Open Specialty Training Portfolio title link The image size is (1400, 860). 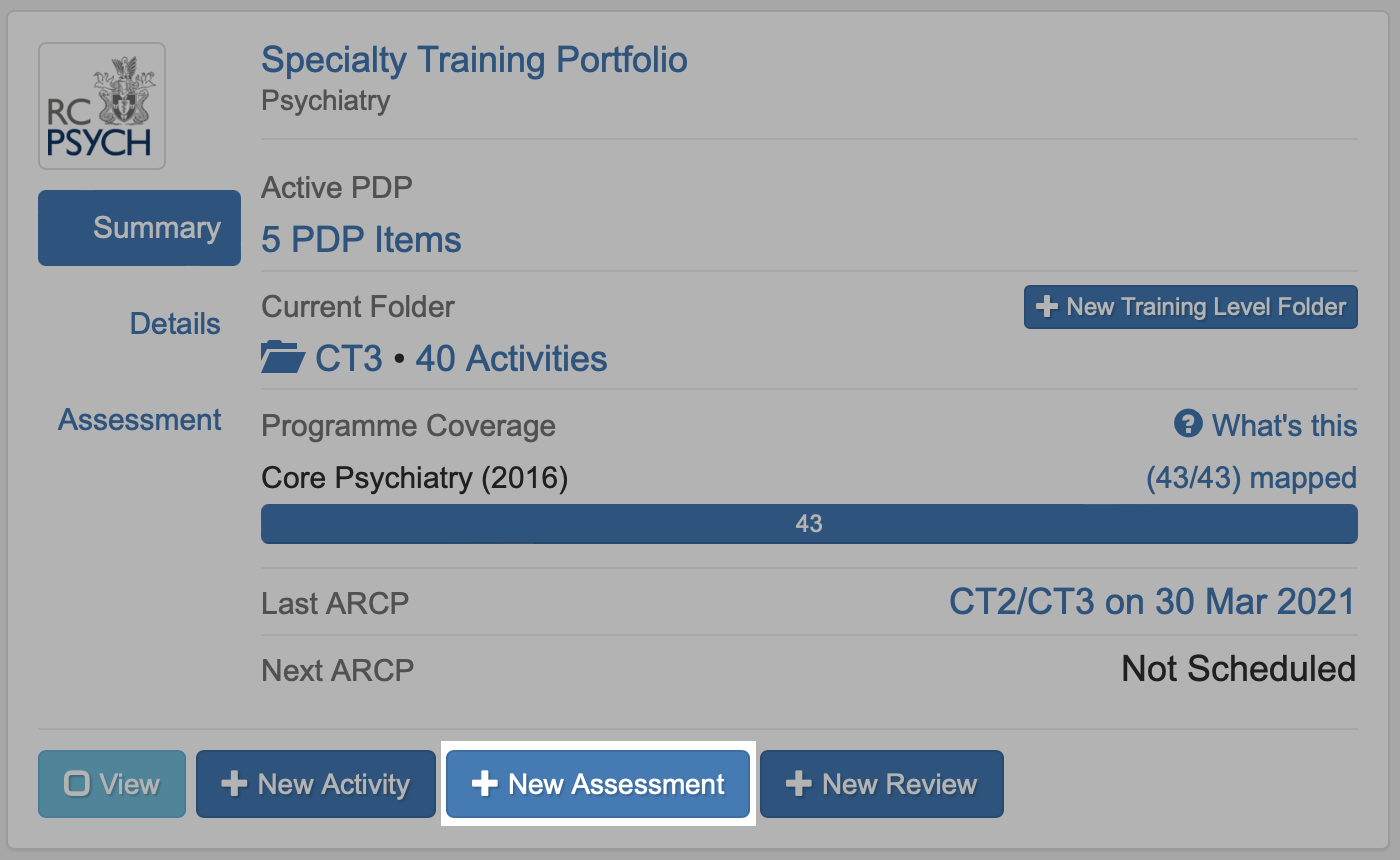pos(474,60)
